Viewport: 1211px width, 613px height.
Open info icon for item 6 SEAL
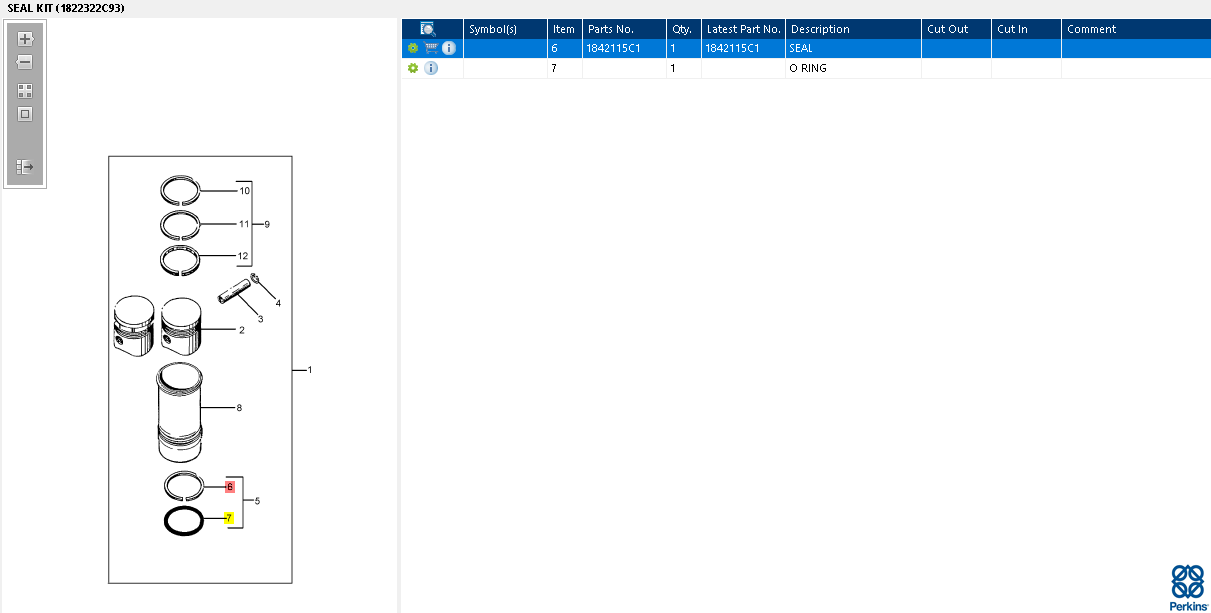pos(449,48)
